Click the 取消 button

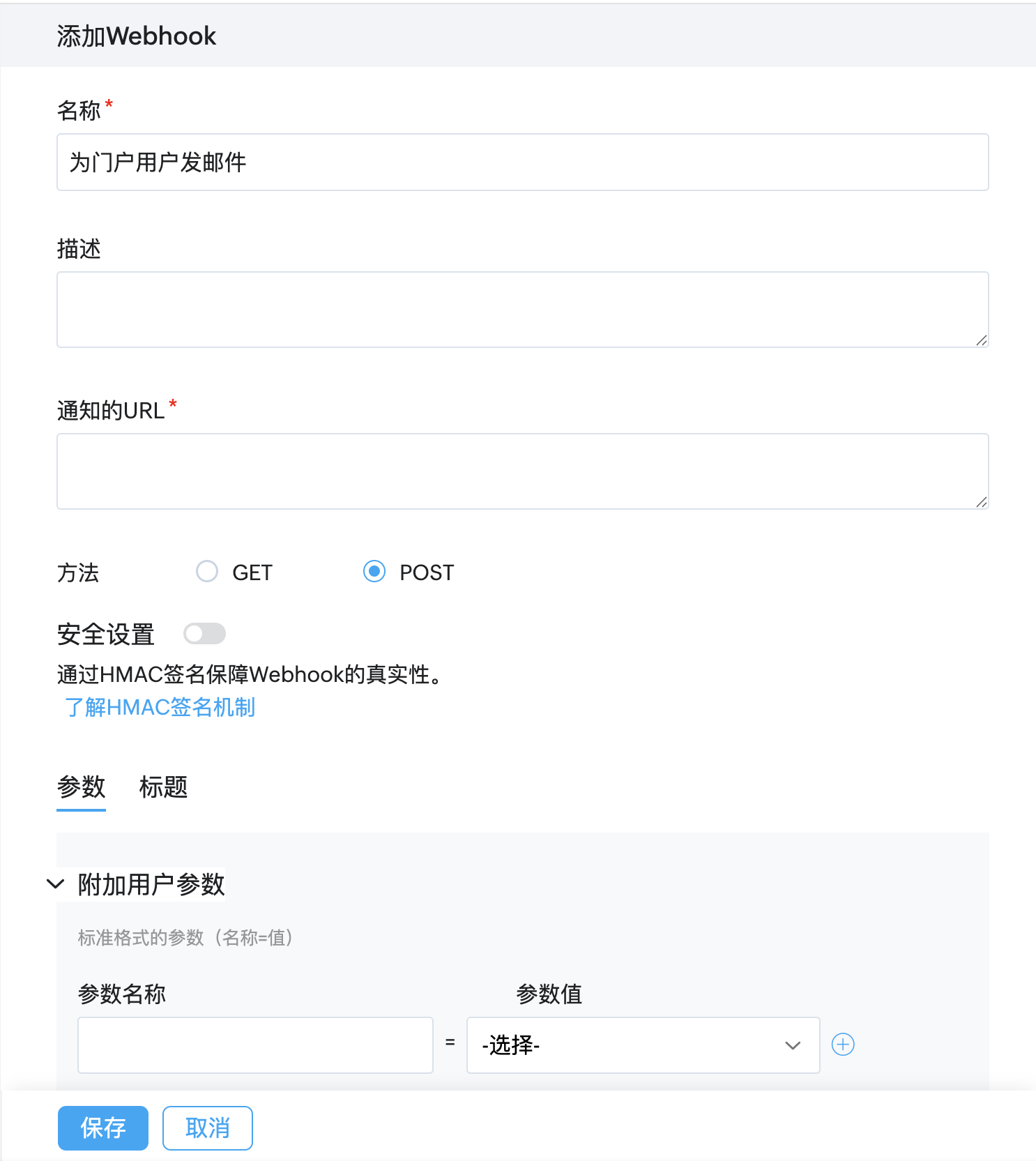point(207,1128)
